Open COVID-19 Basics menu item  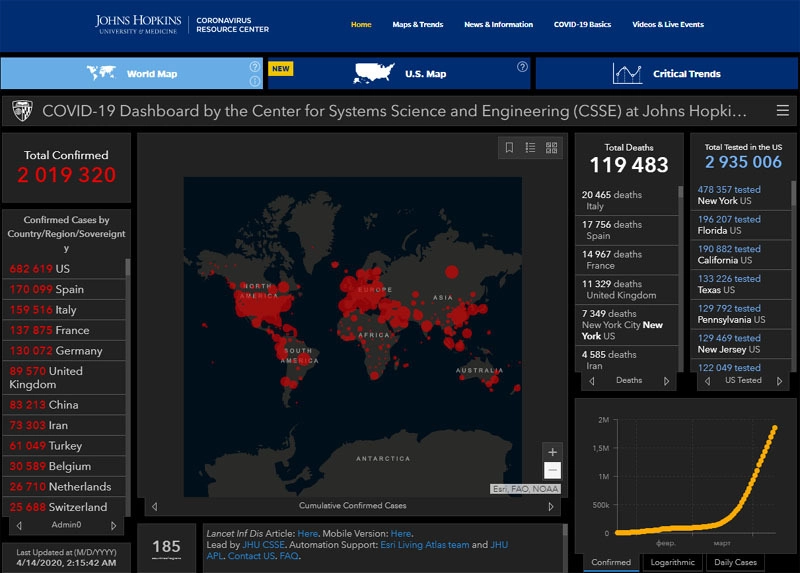pyautogui.click(x=582, y=24)
